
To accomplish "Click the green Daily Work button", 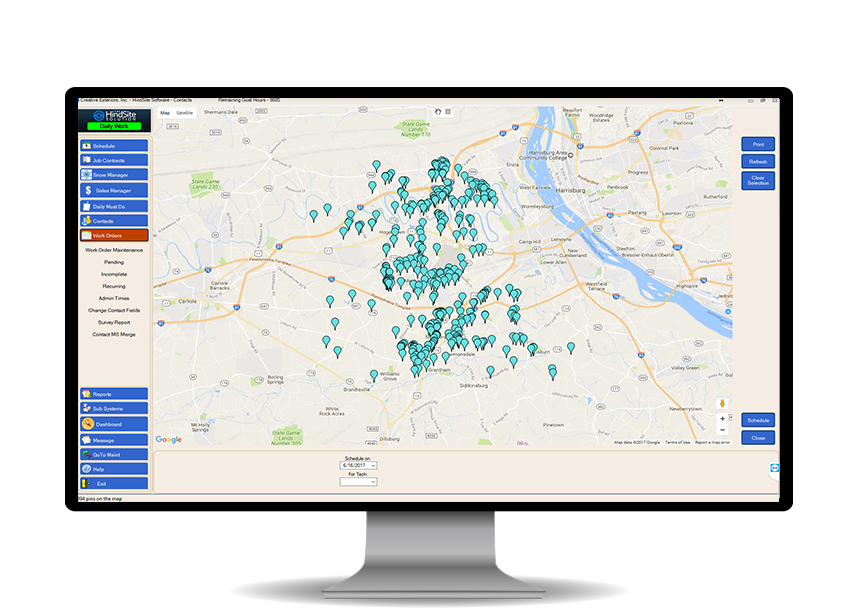I will click(114, 126).
